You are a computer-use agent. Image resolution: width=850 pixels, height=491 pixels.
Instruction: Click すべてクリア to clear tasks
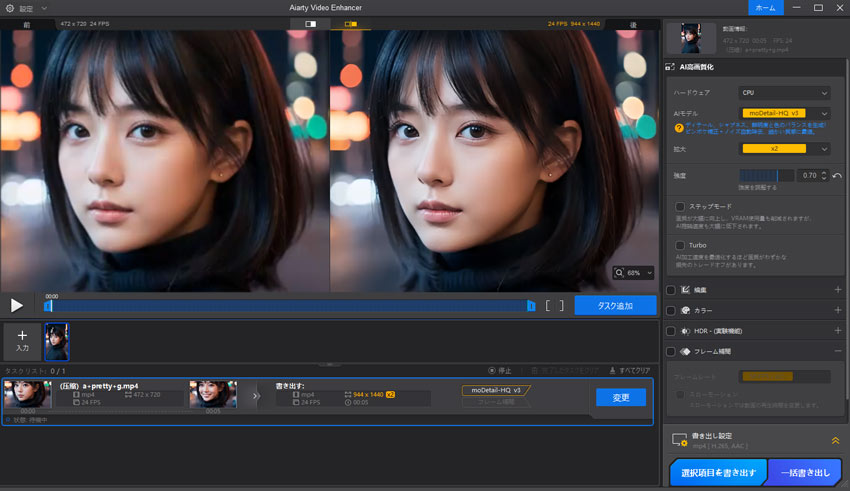coord(629,371)
